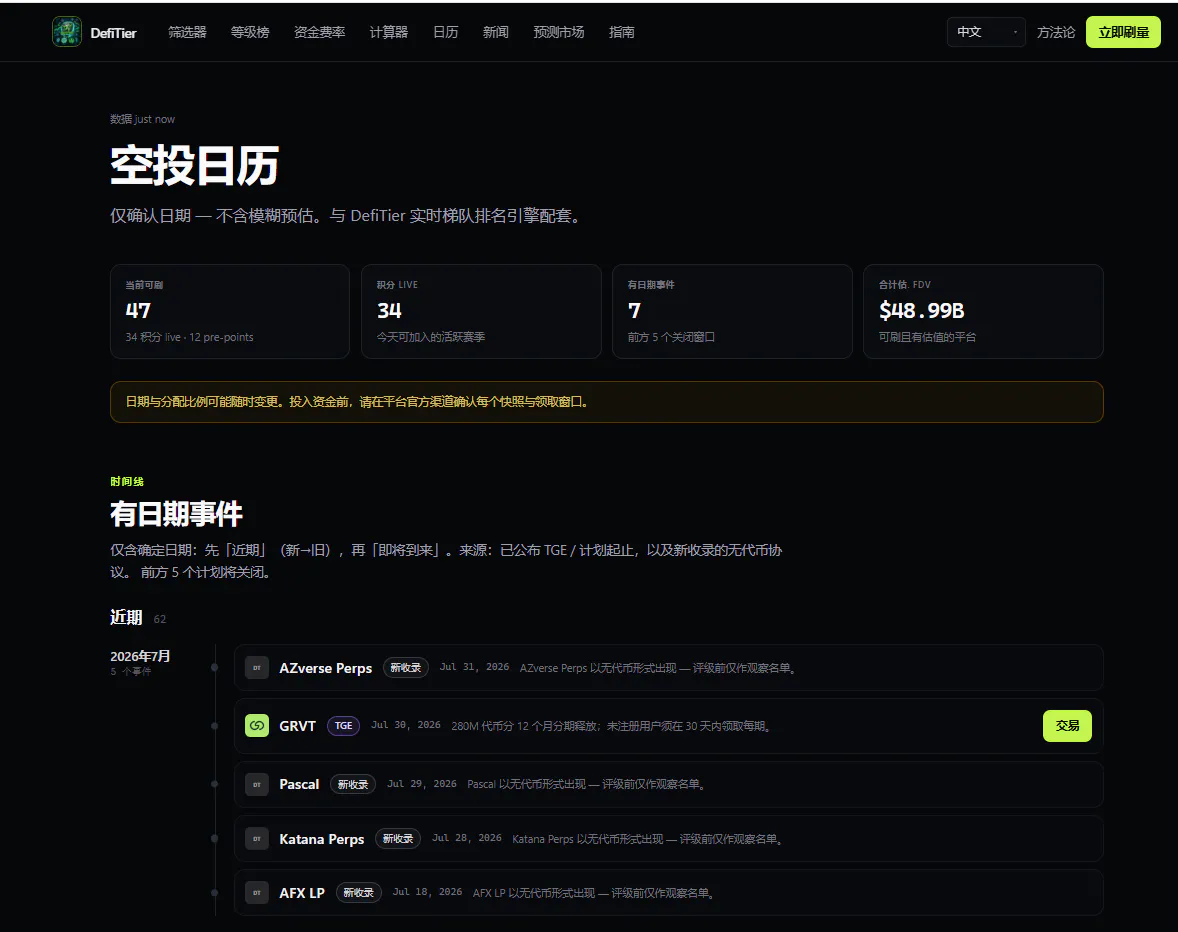Click the GRVT event name

click(298, 726)
